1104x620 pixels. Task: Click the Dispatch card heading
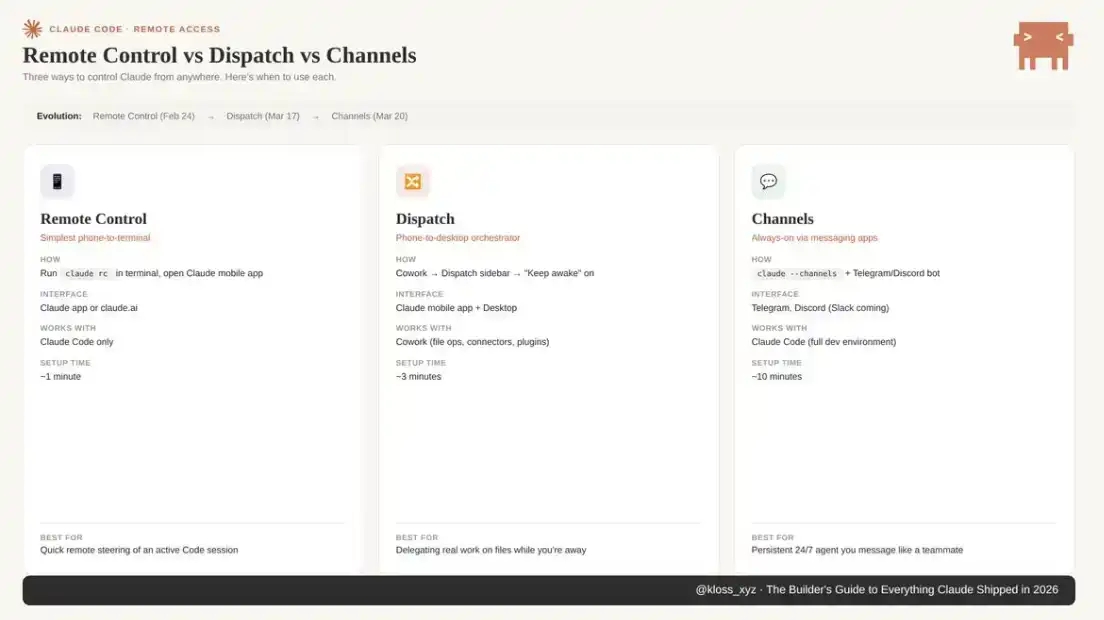[425, 219]
